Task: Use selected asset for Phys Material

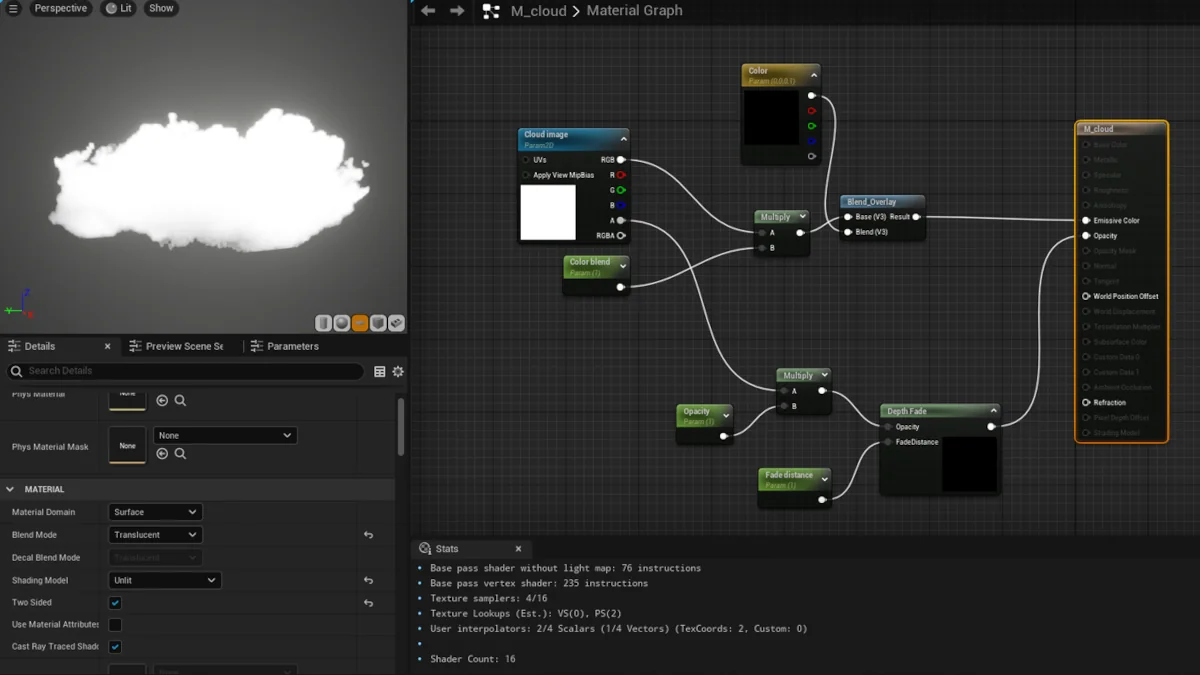Action: 162,400
